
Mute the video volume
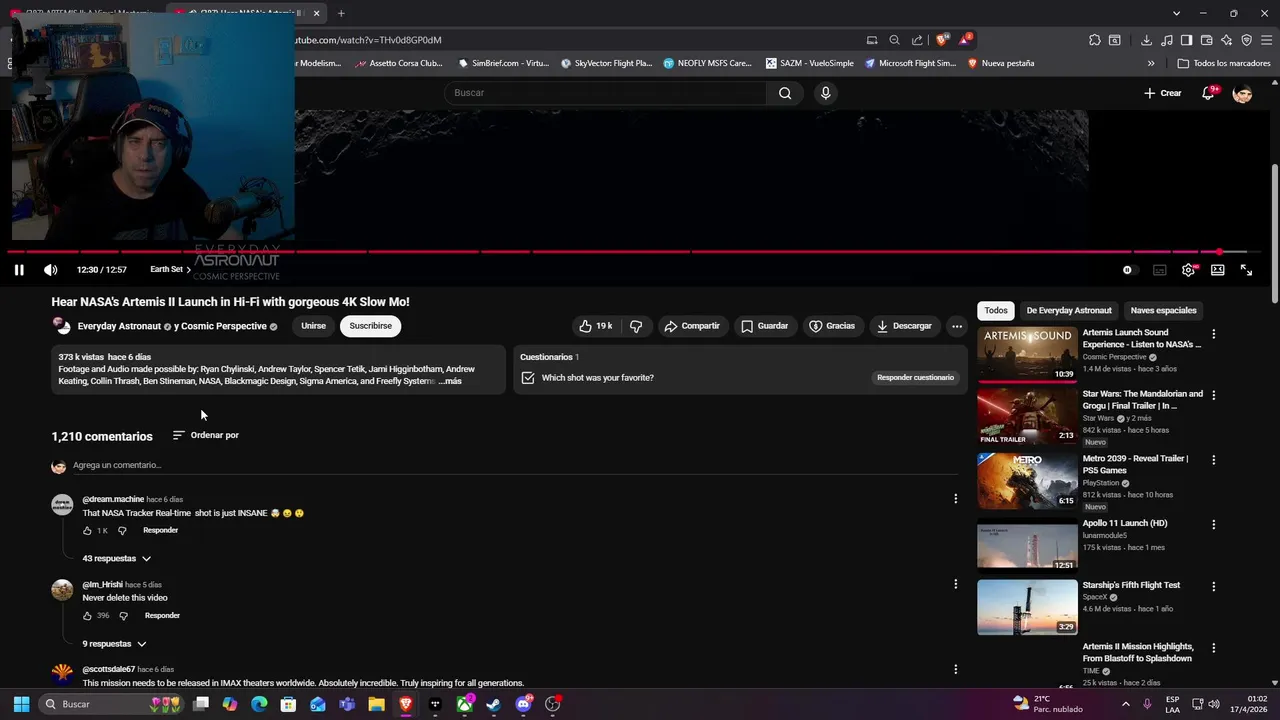click(51, 270)
